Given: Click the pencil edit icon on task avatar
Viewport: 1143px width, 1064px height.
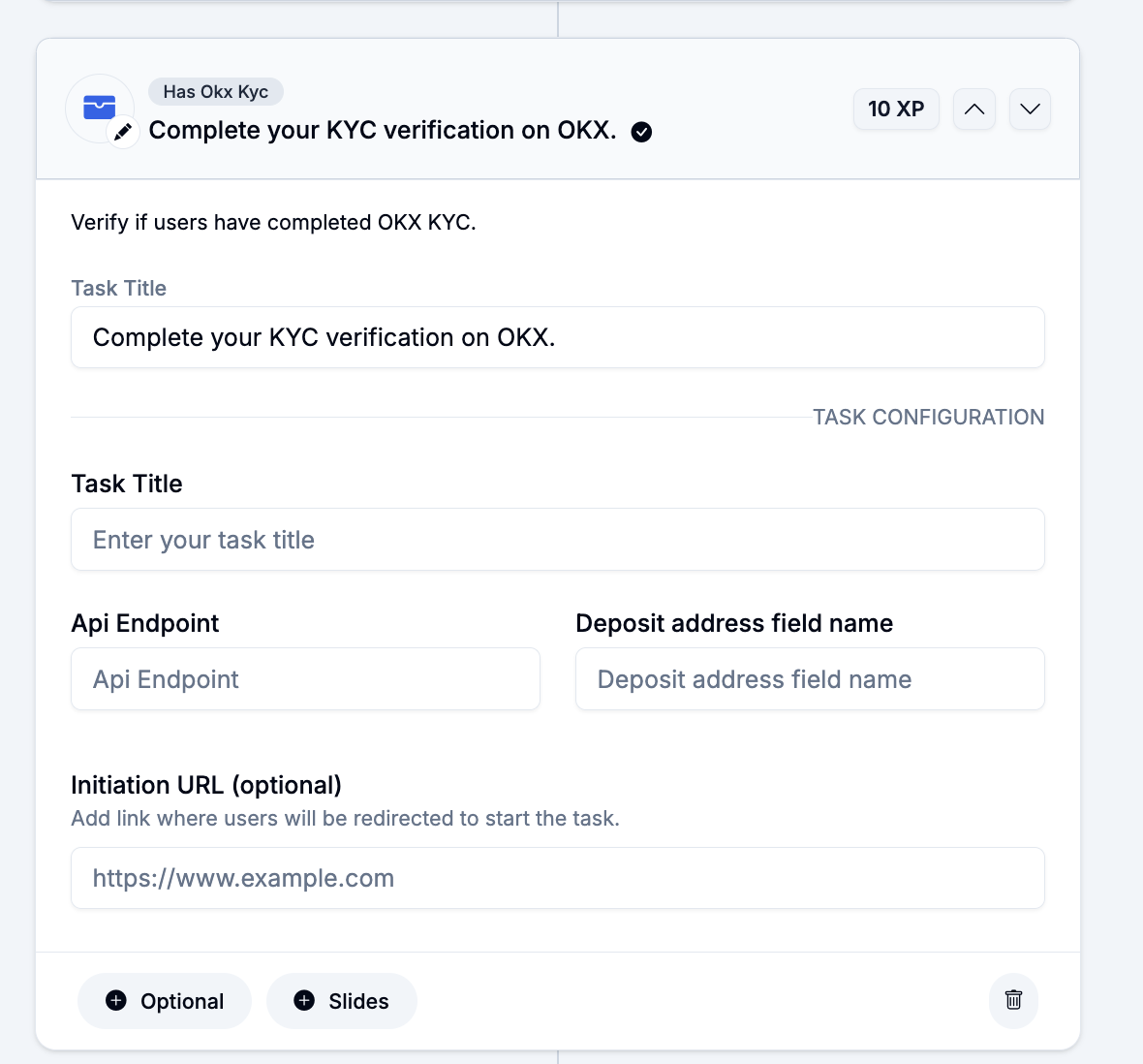Looking at the screenshot, I should pos(123,132).
